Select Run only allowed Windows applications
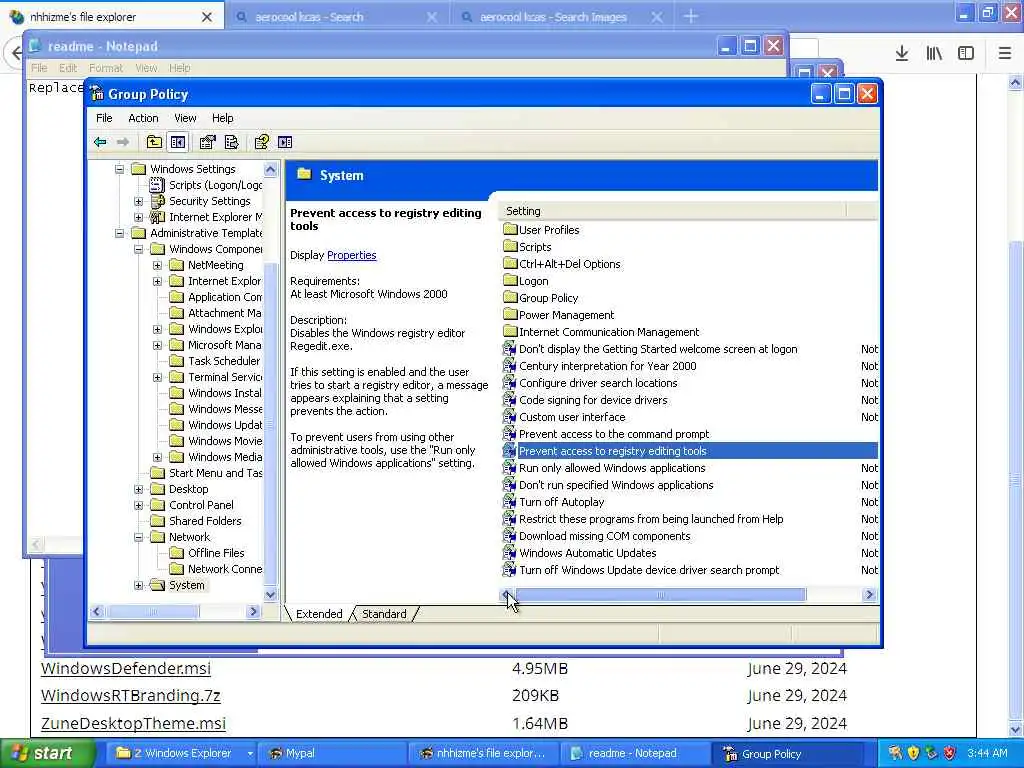 coord(612,468)
